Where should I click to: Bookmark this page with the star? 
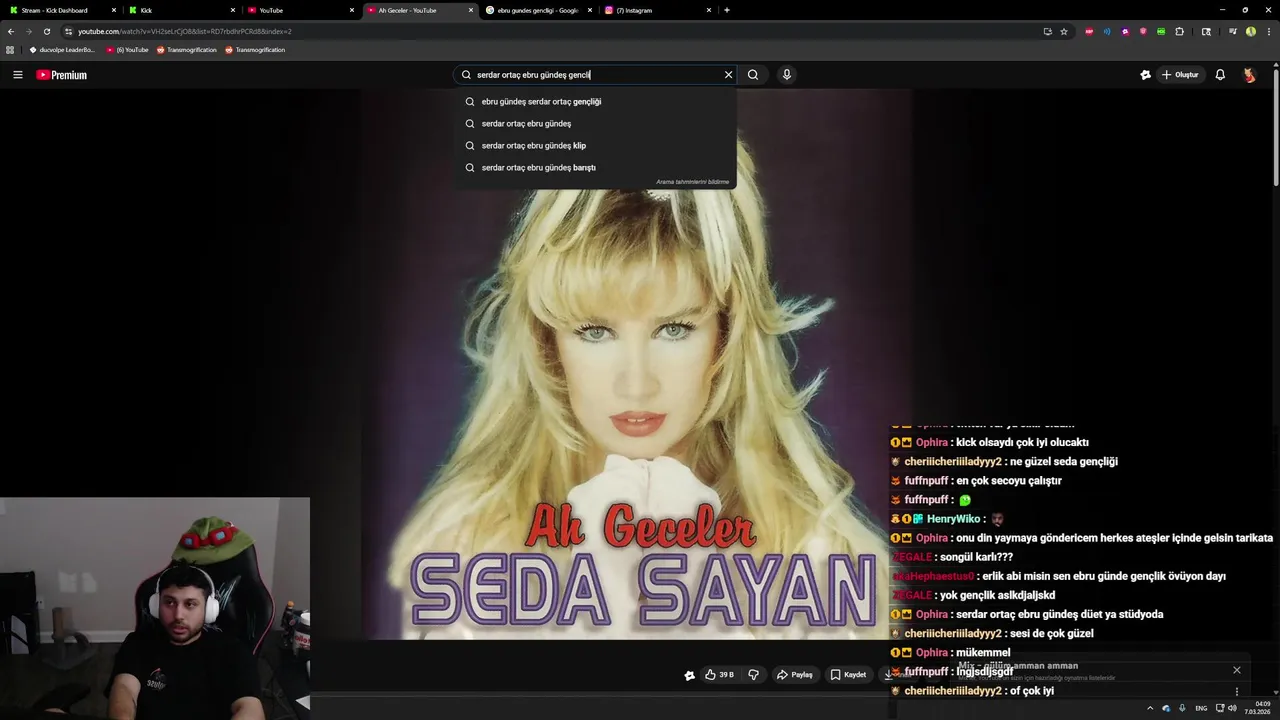pyautogui.click(x=1064, y=31)
